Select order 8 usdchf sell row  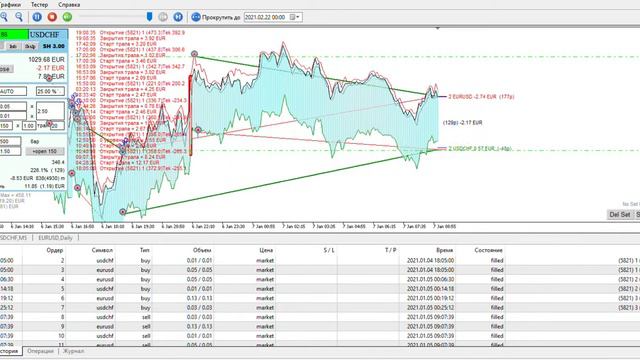pyautogui.click(x=320, y=317)
